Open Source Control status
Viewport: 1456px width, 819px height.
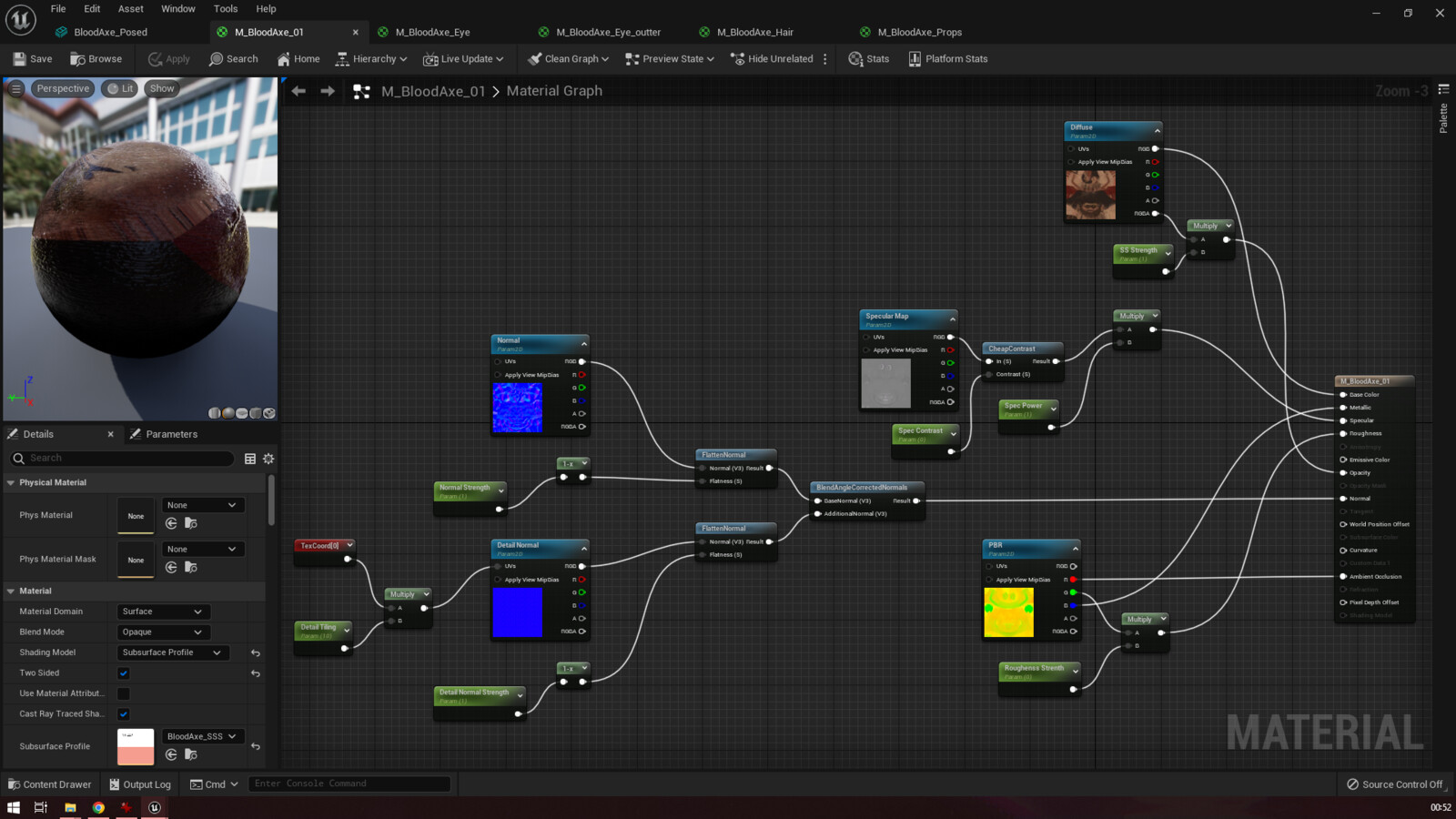[1394, 784]
